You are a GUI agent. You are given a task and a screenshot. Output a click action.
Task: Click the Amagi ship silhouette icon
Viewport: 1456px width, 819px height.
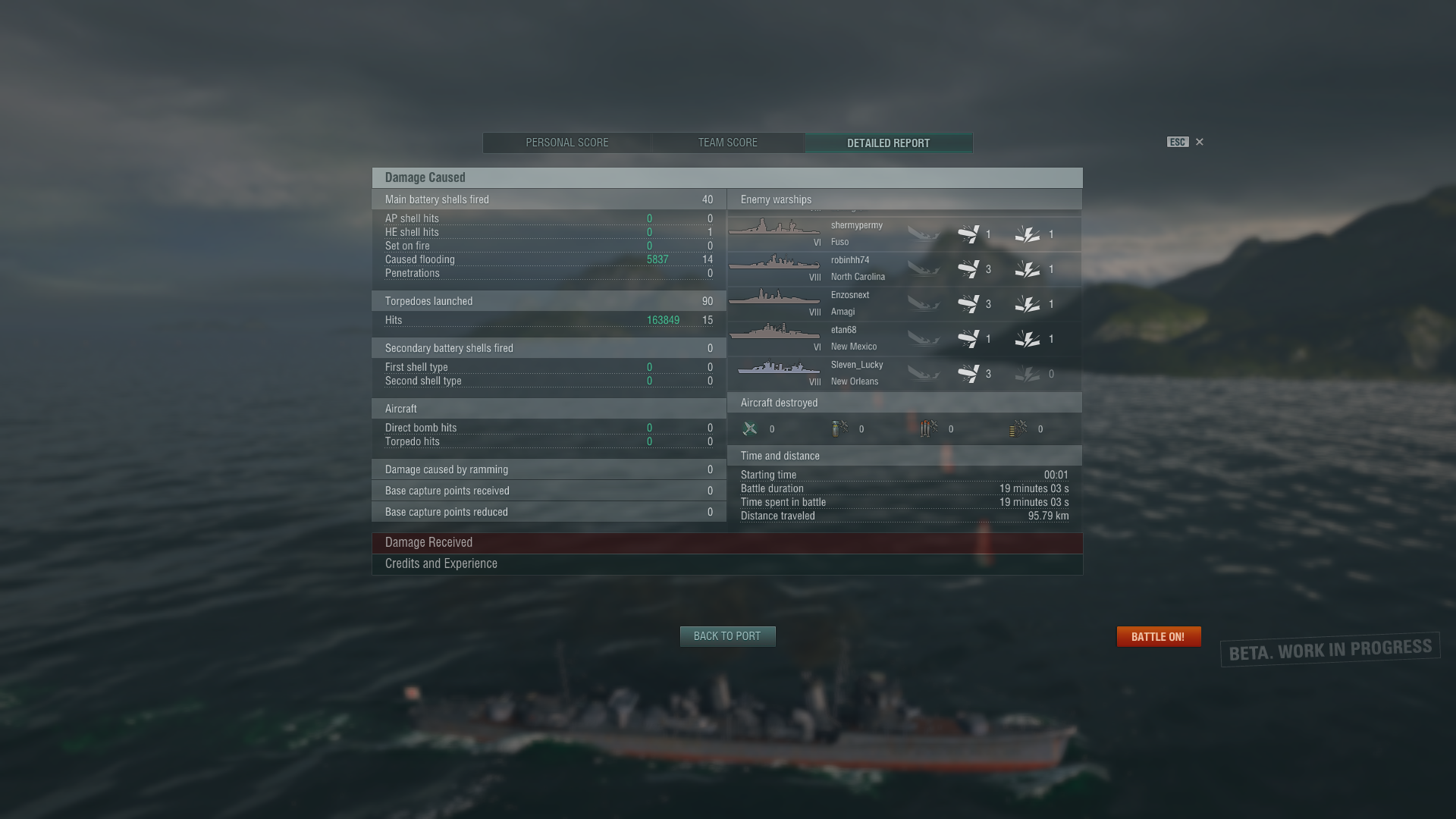tap(774, 297)
